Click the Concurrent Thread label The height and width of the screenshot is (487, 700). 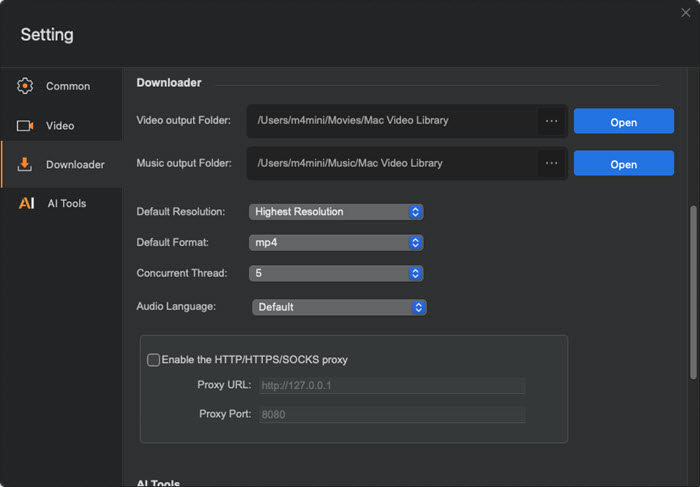point(182,273)
